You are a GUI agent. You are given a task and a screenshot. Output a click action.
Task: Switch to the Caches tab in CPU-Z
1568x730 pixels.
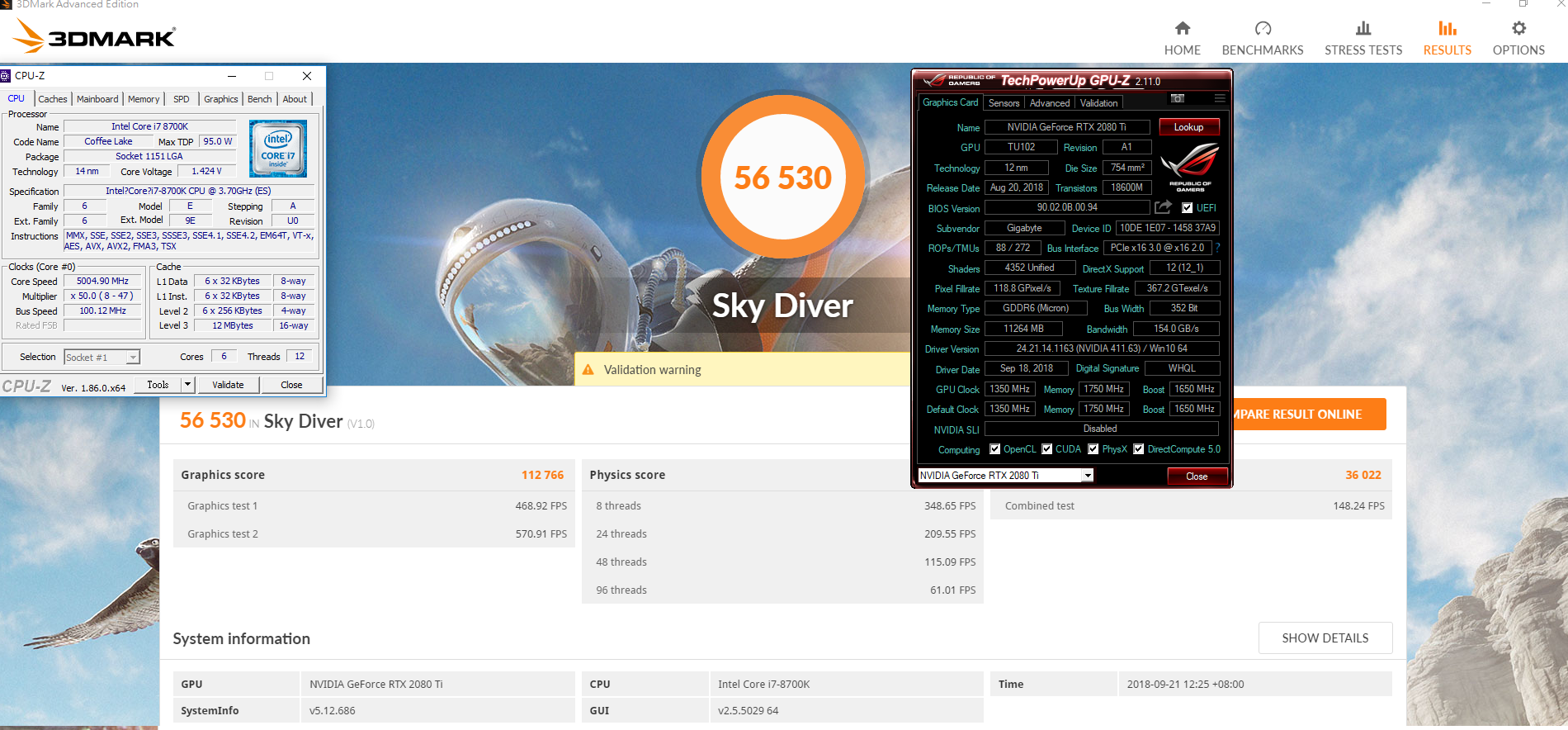(53, 99)
